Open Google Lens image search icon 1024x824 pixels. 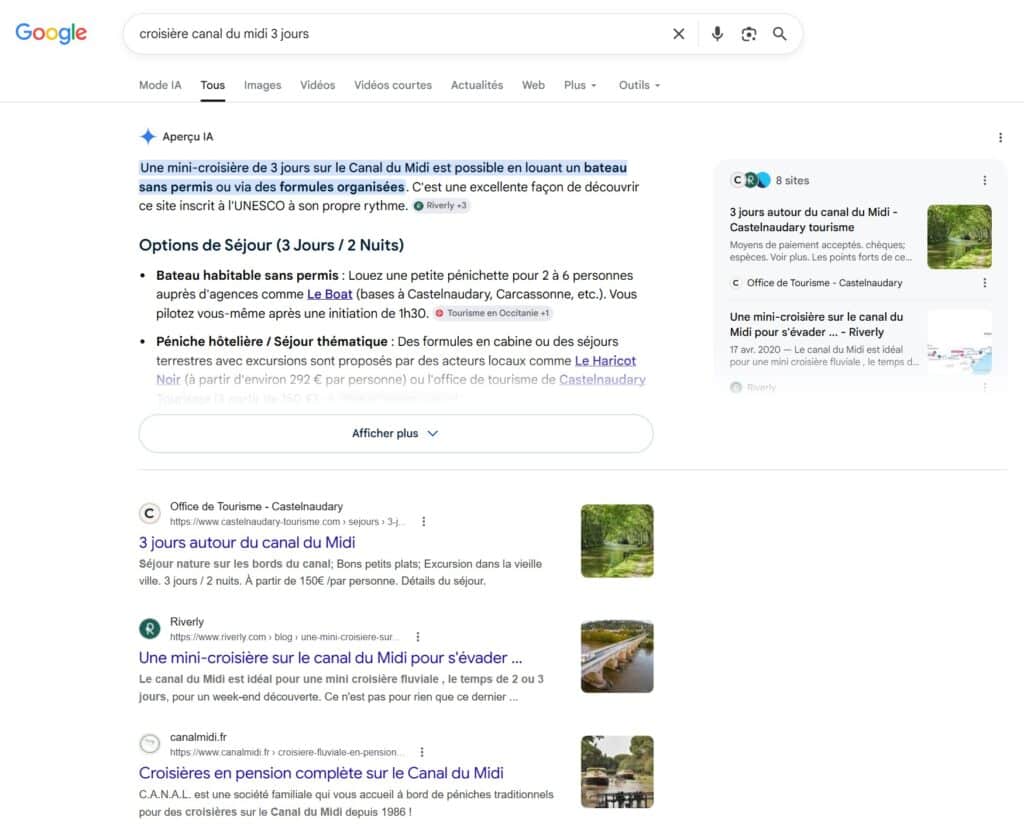point(748,34)
